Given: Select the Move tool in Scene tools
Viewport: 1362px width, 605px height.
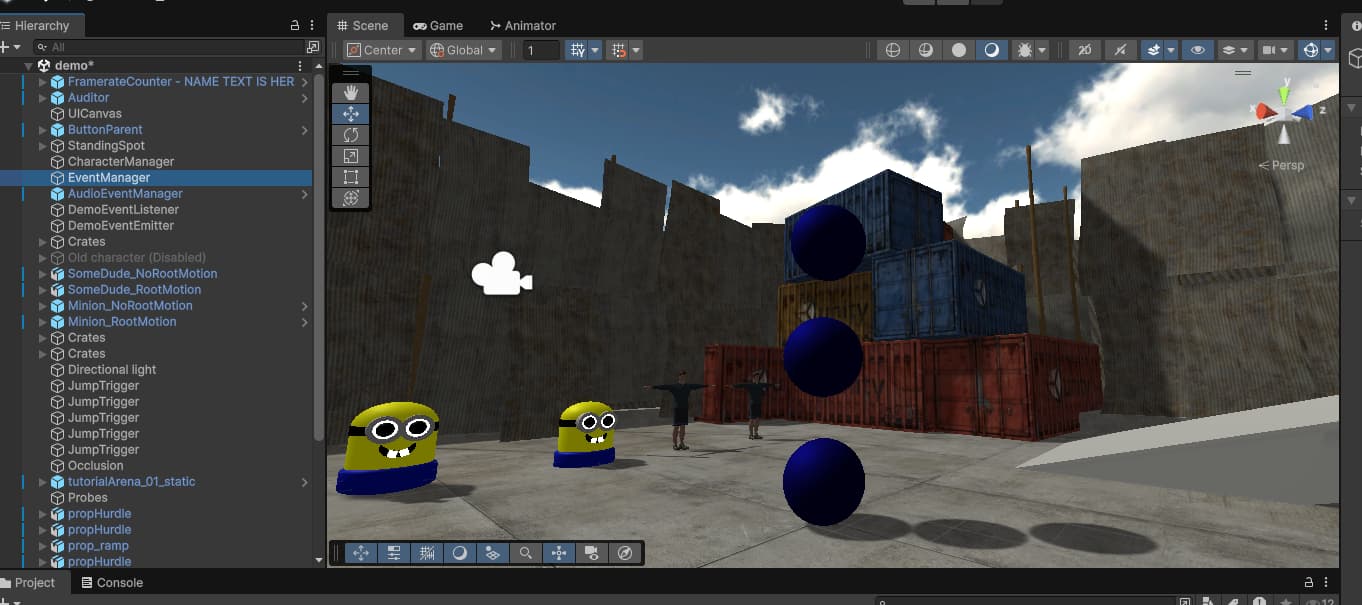Looking at the screenshot, I should (x=350, y=114).
